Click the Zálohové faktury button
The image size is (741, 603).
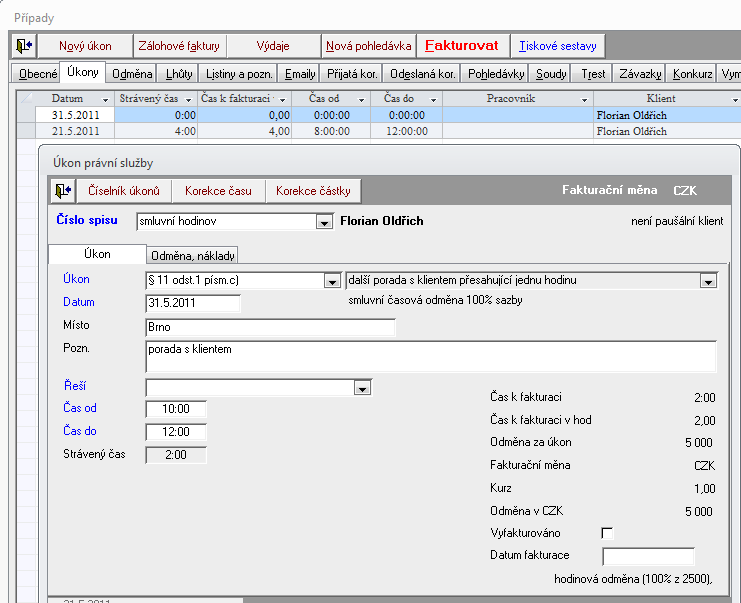point(179,46)
